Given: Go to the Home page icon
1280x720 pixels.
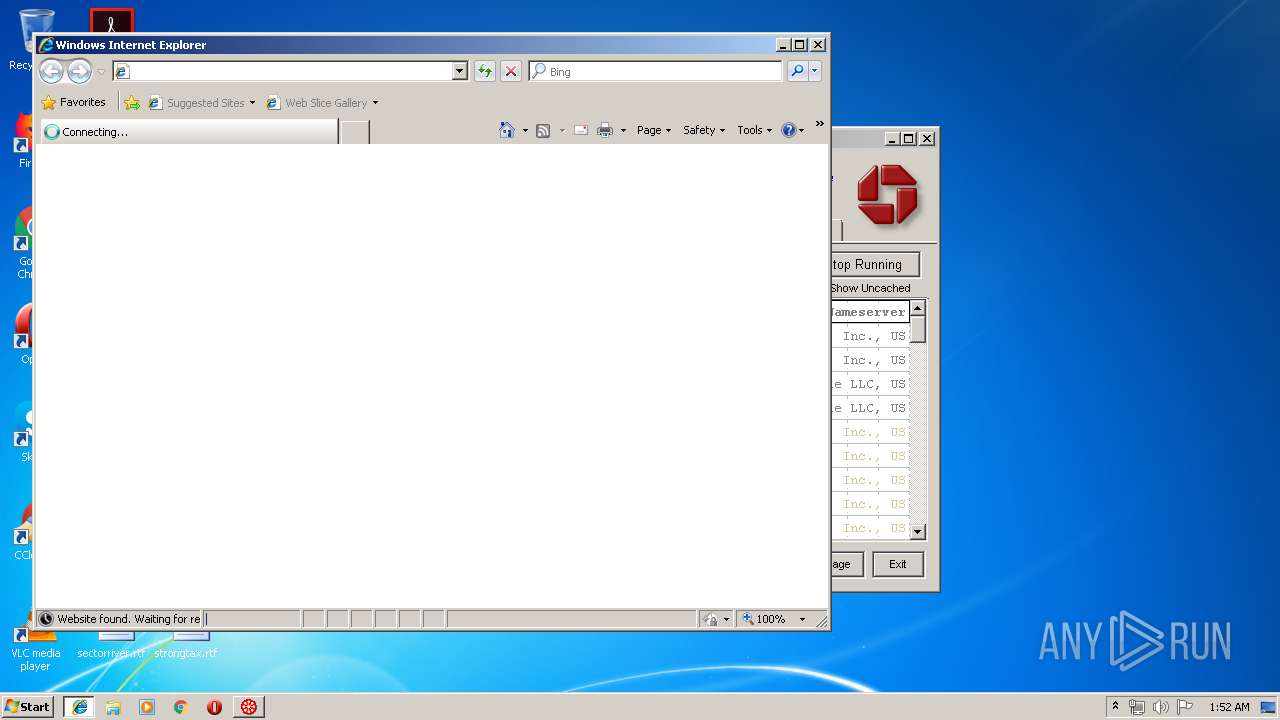Looking at the screenshot, I should [x=507, y=130].
